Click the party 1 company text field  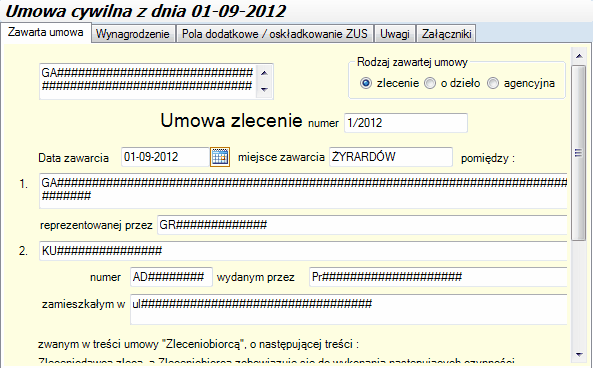[x=303, y=191]
